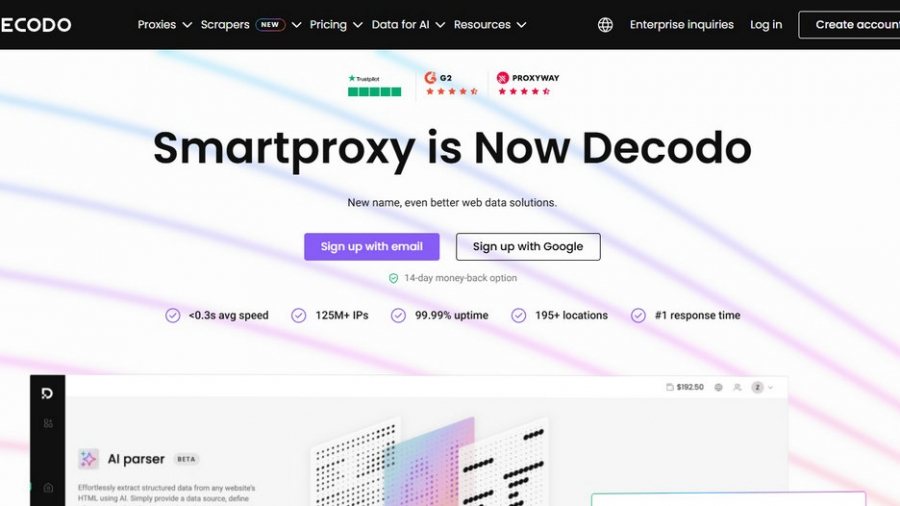The height and width of the screenshot is (506, 900).
Task: Follow the Log in link
Action: tap(766, 25)
